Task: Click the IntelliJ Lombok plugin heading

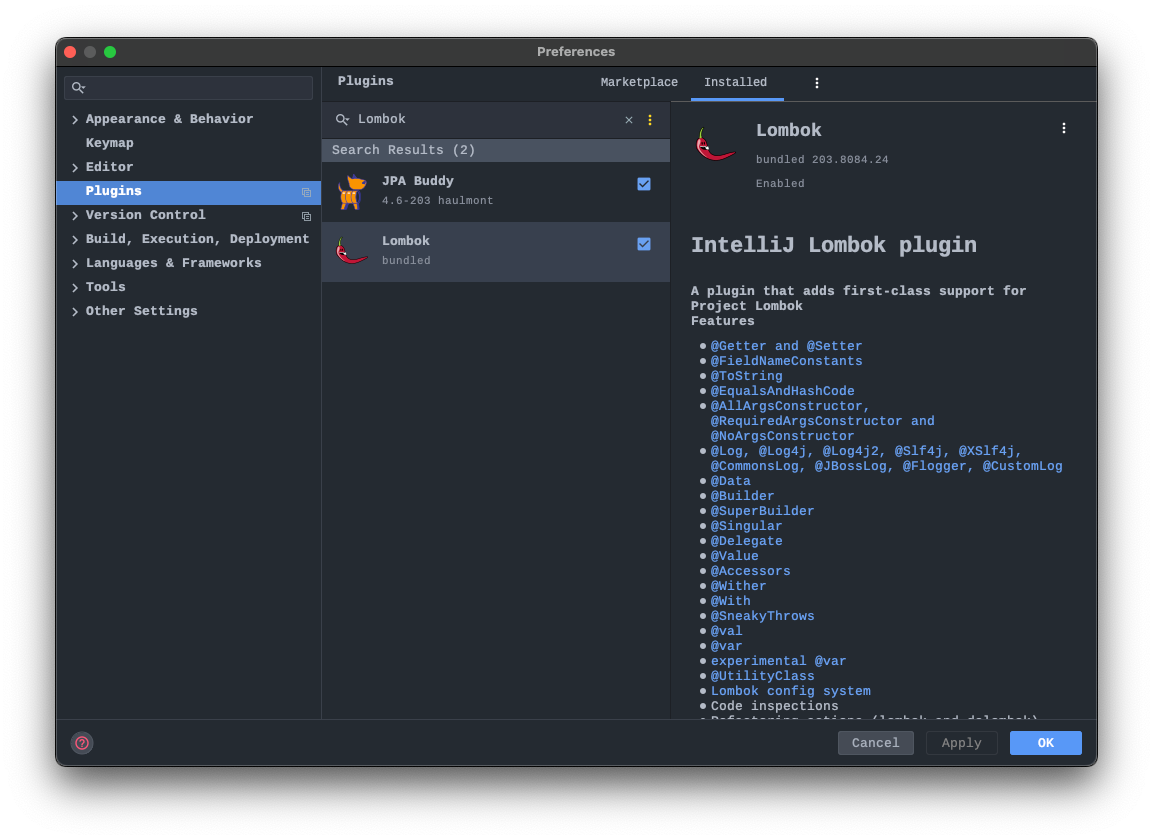Action: click(x=833, y=245)
